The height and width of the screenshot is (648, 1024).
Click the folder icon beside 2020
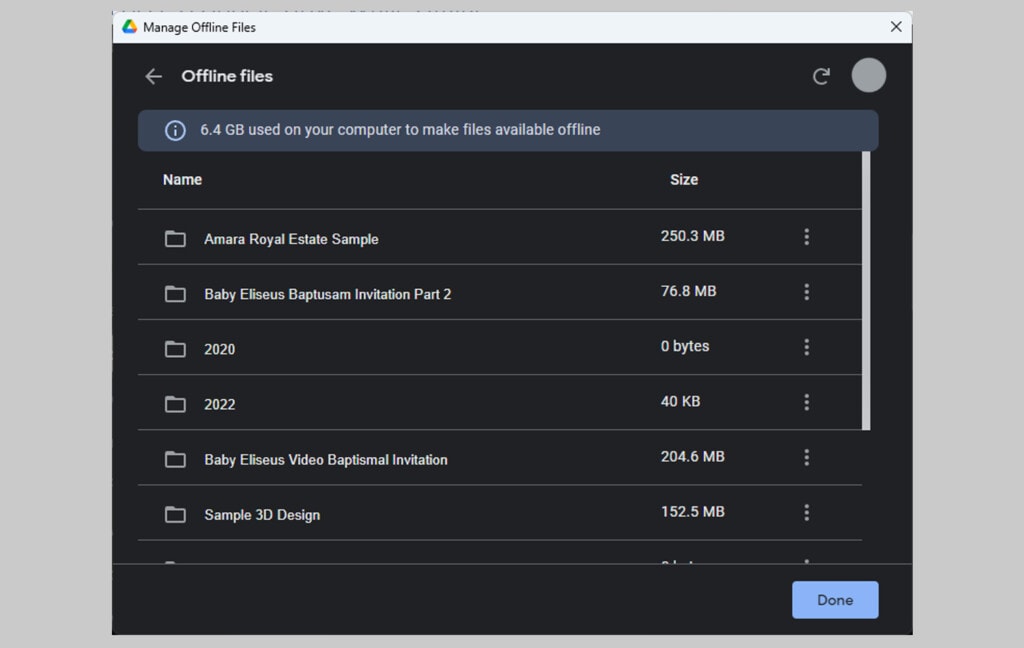(175, 349)
